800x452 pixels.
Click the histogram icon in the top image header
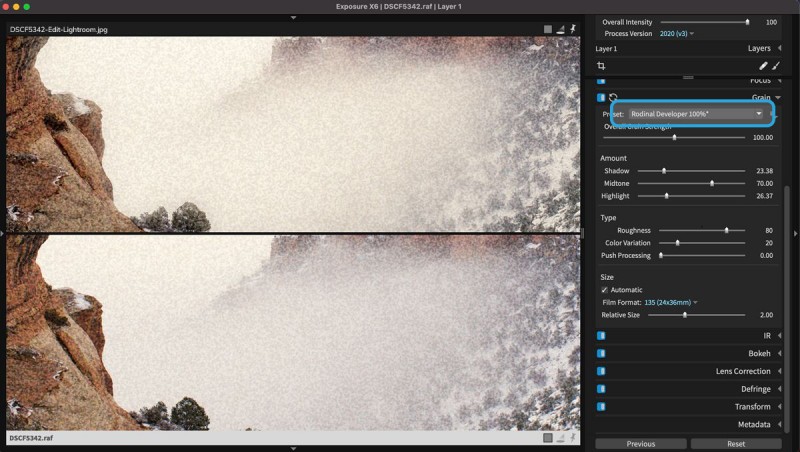pos(560,29)
